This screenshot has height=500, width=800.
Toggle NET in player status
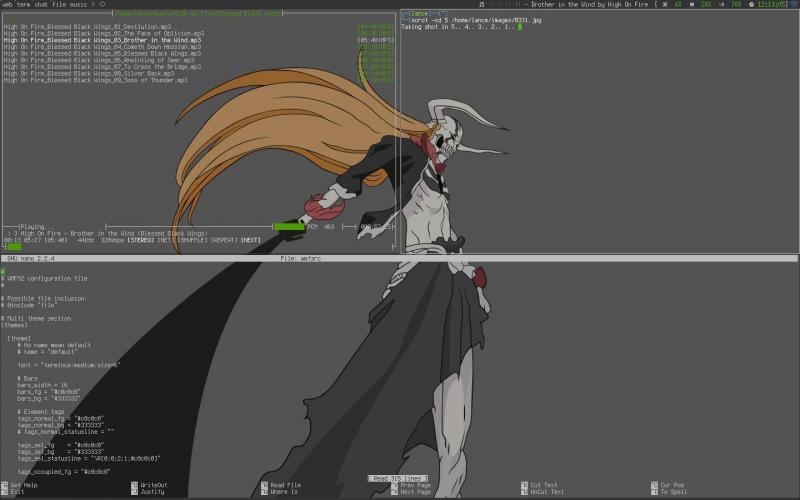165,240
